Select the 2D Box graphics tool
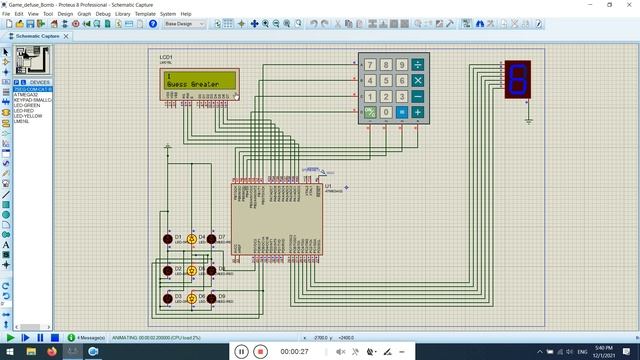This screenshot has height=360, width=640. (6, 204)
